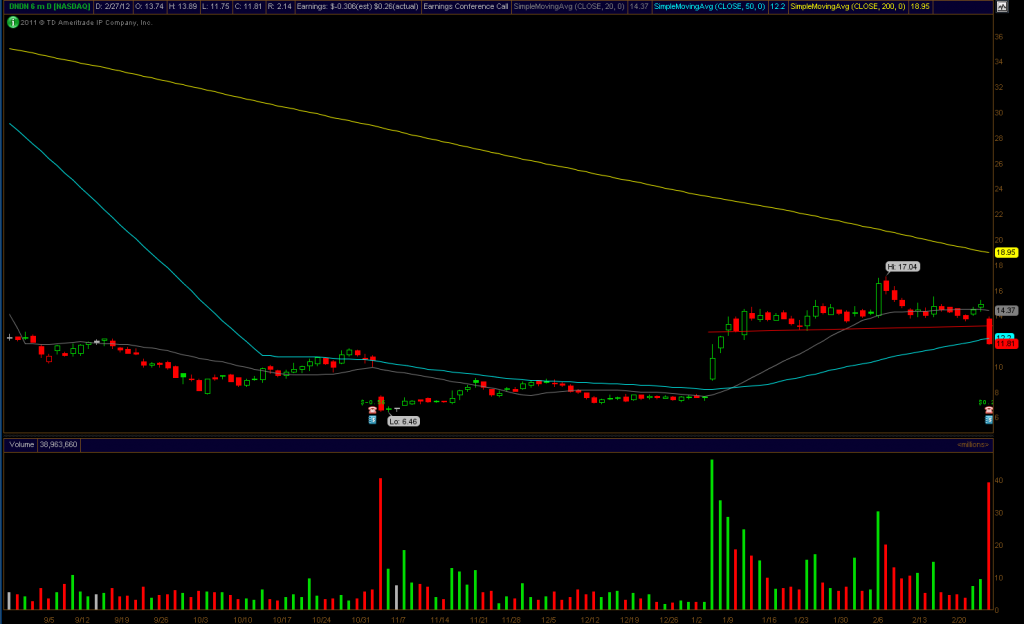Select the SimpleMovingAvg (CLOSE, 50, 0) study label
The height and width of the screenshot is (624, 1024).
point(709,7)
